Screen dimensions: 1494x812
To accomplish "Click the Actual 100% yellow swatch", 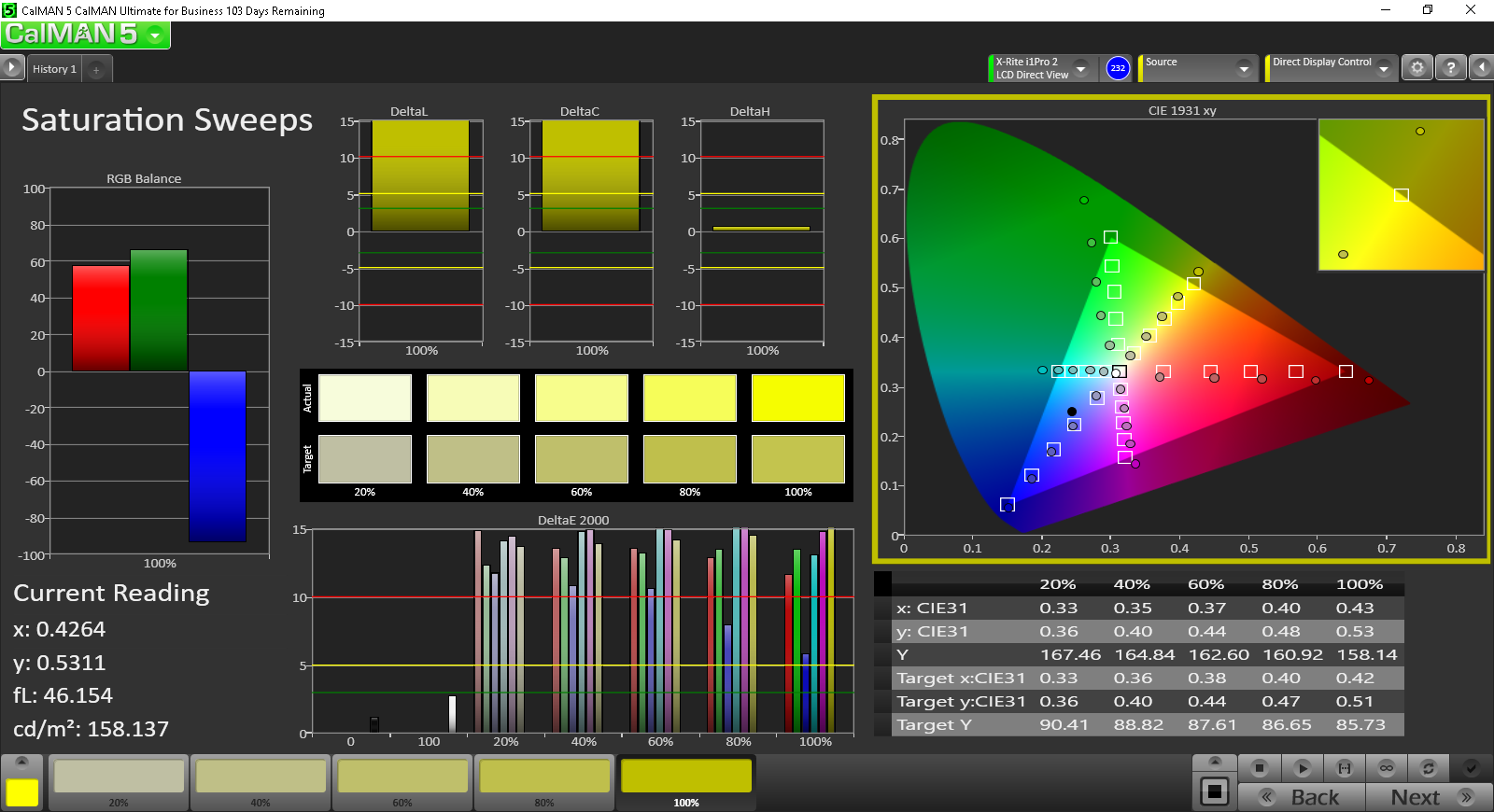I will (798, 398).
